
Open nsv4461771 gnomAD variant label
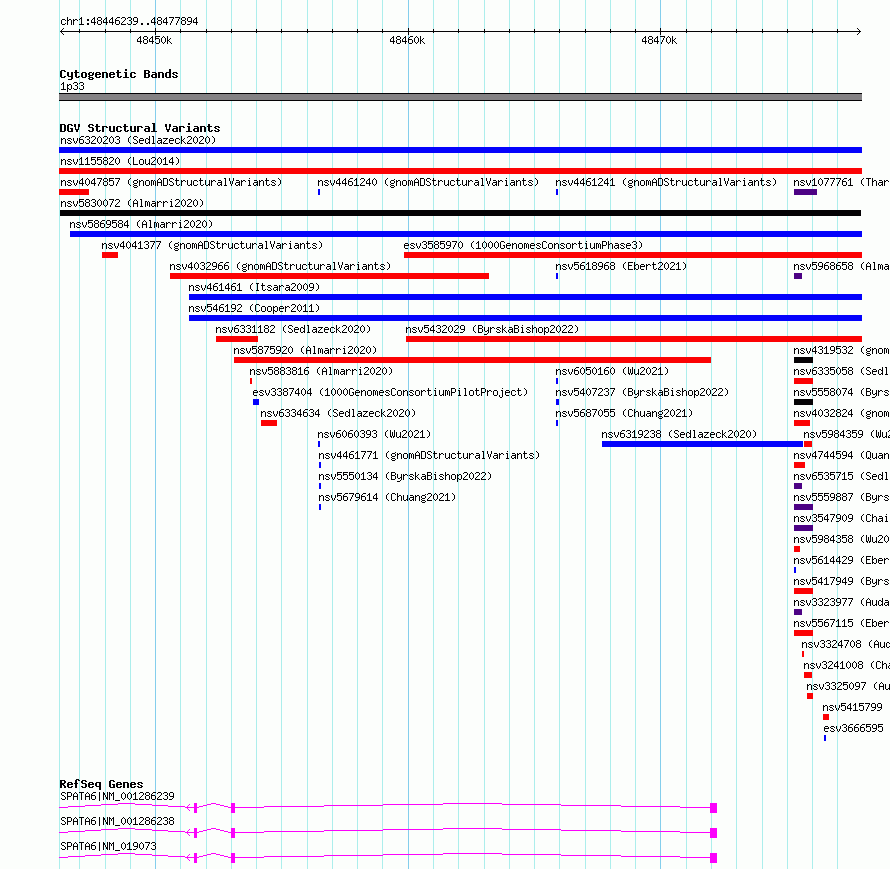pyautogui.click(x=429, y=455)
